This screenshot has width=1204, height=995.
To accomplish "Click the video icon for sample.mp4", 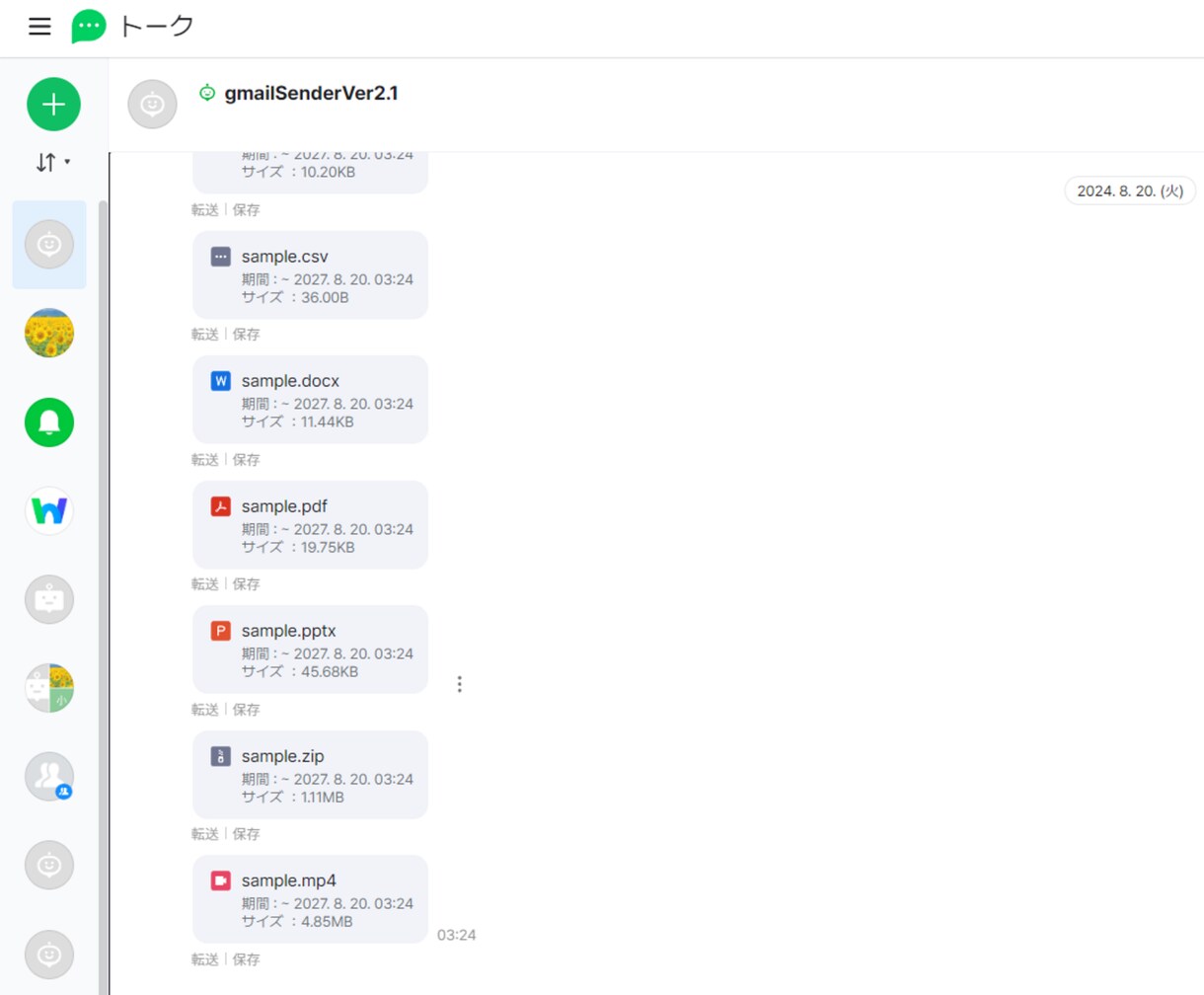I will 221,880.
